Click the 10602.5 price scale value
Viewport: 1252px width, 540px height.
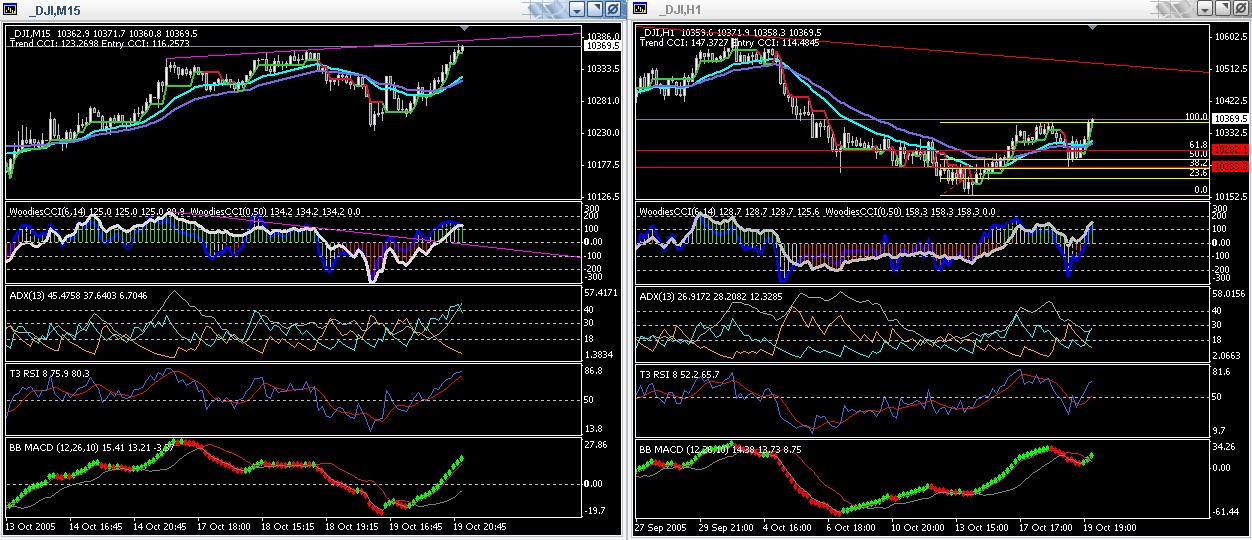pos(1231,37)
